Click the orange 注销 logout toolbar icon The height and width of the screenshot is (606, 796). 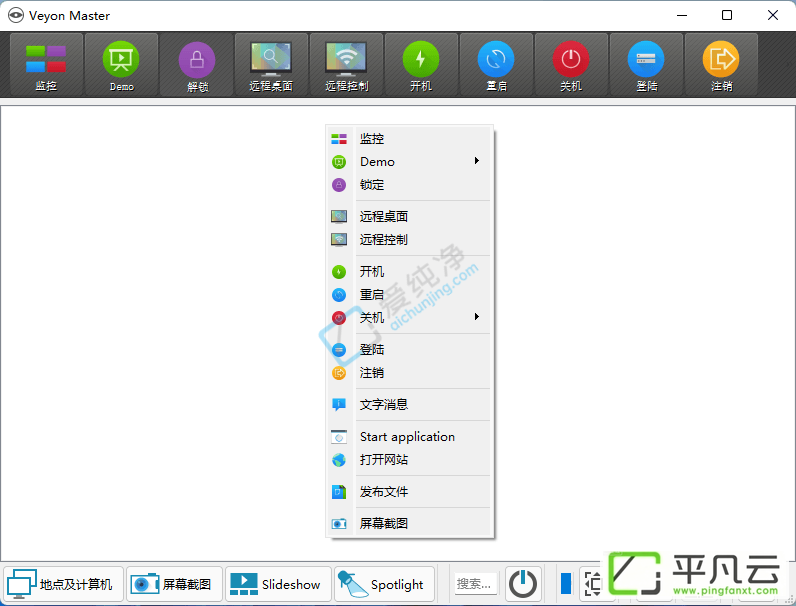click(x=721, y=65)
